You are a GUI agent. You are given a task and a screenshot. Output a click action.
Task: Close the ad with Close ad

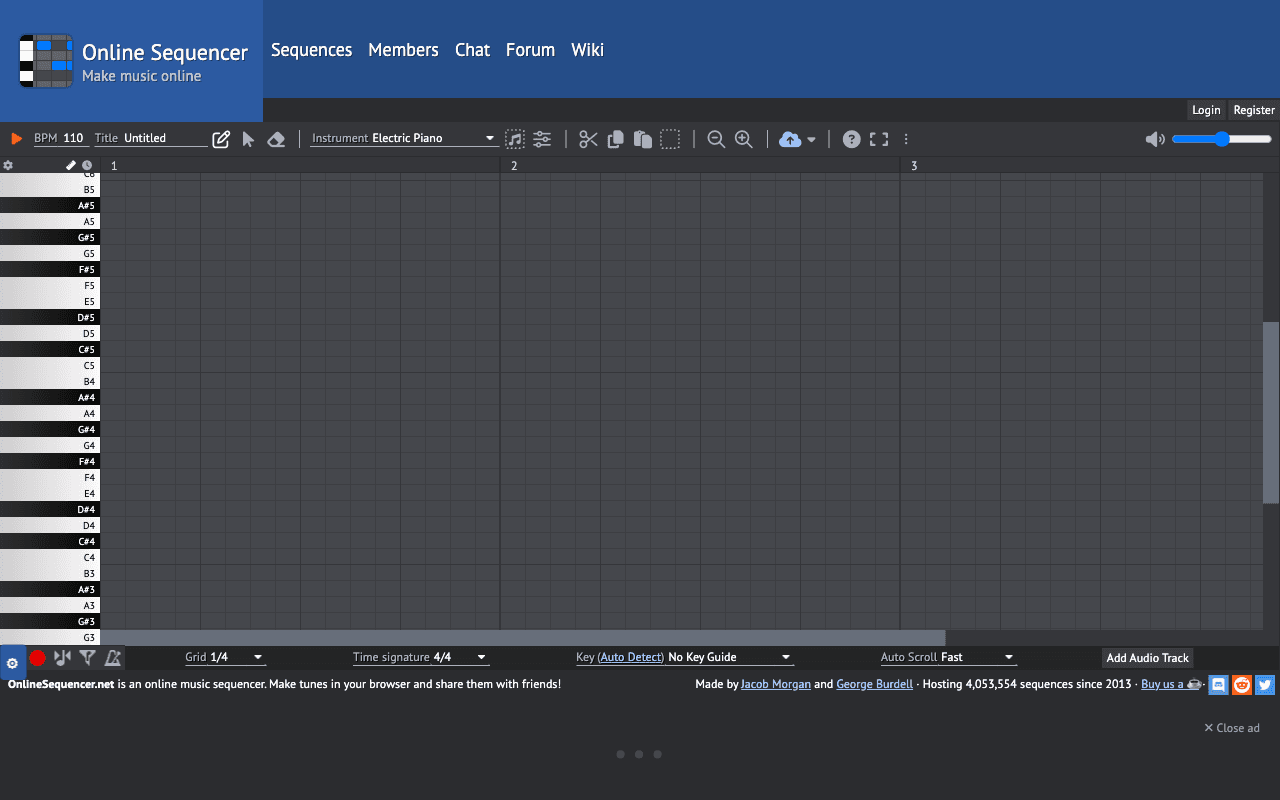[x=1231, y=728]
